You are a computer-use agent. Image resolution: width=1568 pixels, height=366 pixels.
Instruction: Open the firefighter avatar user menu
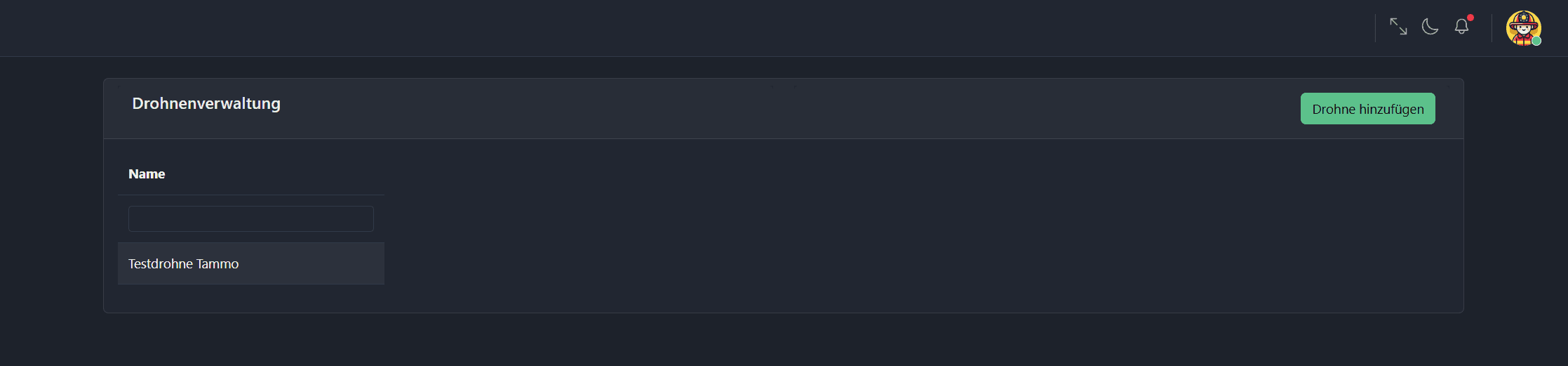click(1523, 28)
